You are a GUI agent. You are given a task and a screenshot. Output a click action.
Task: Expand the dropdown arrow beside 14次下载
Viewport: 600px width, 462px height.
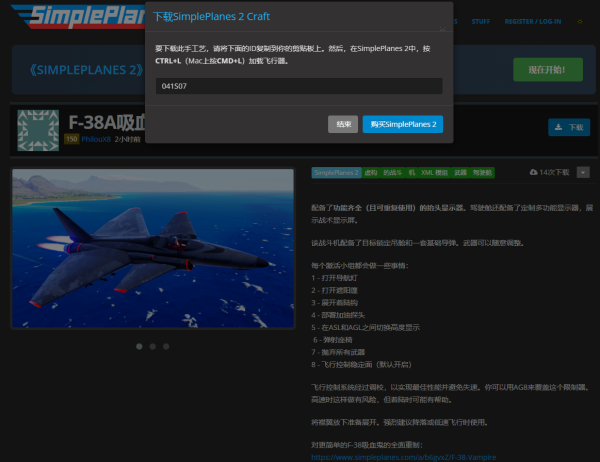click(x=583, y=172)
